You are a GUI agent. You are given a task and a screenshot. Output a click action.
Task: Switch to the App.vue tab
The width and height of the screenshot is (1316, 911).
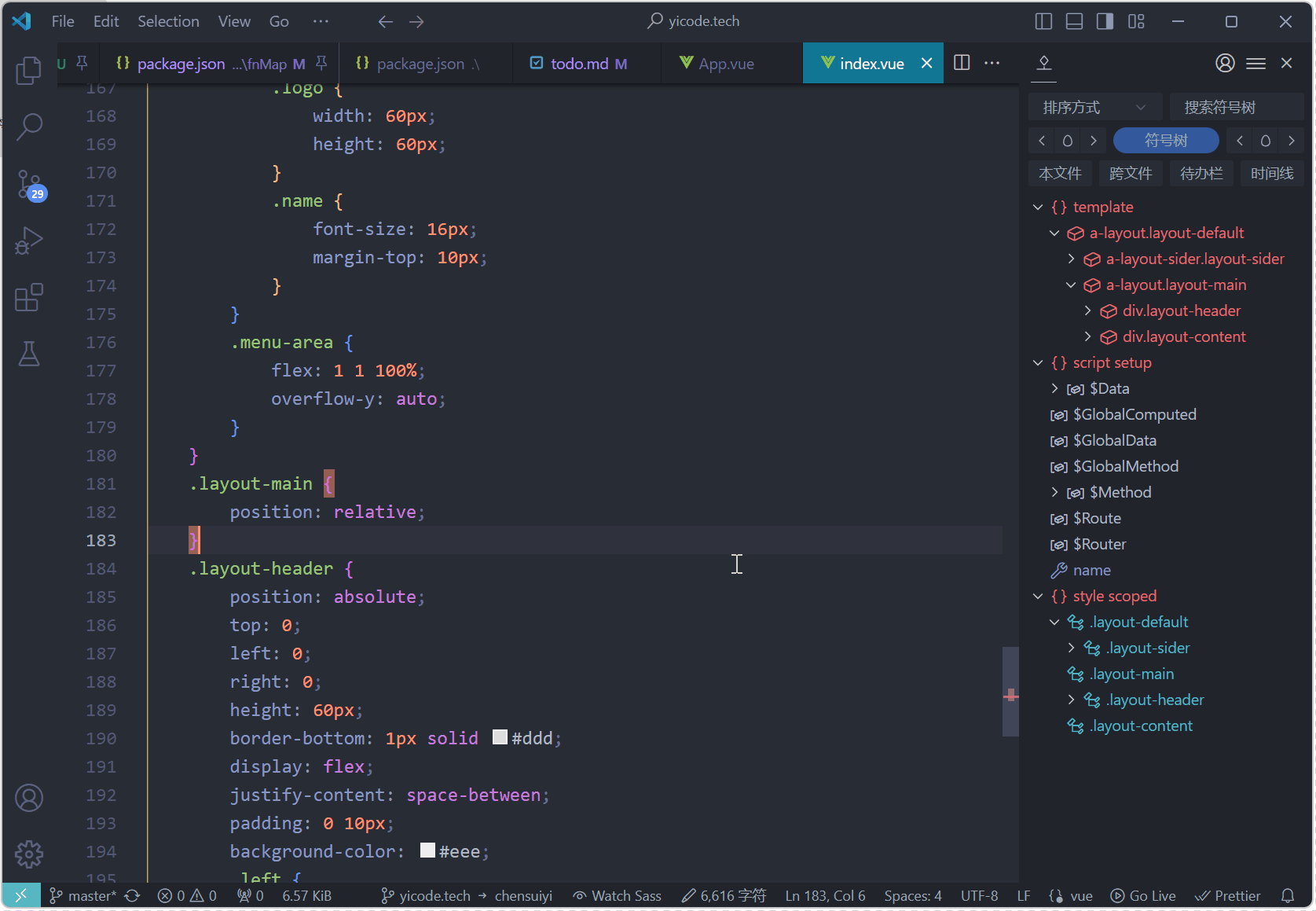pyautogui.click(x=731, y=63)
